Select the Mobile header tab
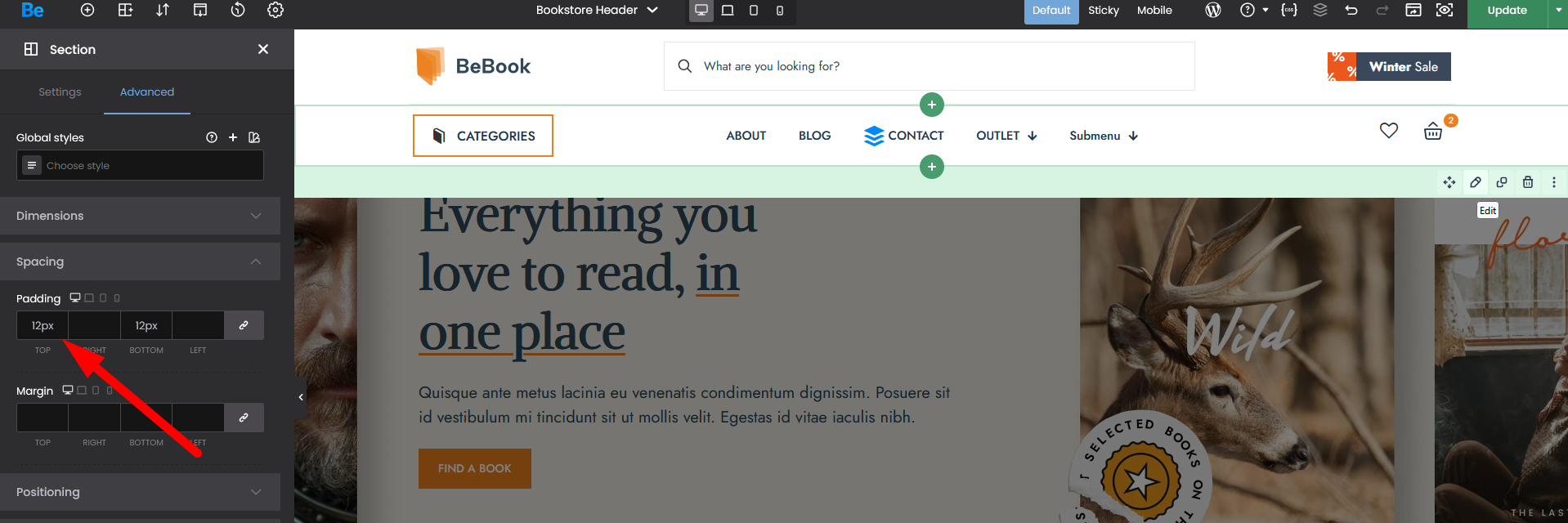 pos(1154,11)
